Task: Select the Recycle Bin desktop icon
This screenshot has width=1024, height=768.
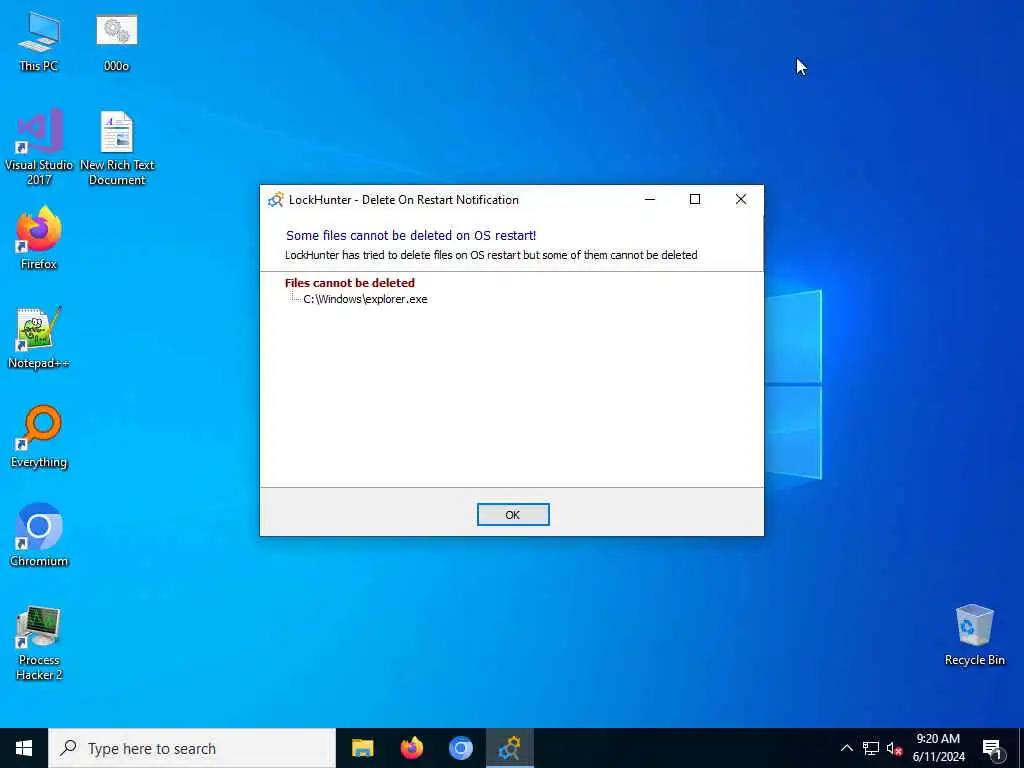Action: [974, 635]
